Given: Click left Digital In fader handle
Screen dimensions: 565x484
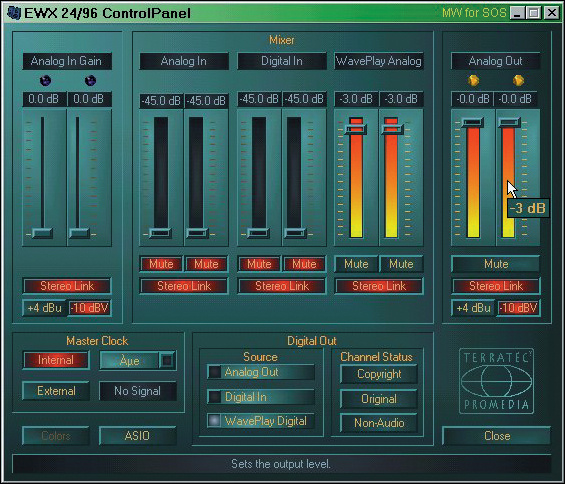Looking at the screenshot, I should tap(258, 234).
